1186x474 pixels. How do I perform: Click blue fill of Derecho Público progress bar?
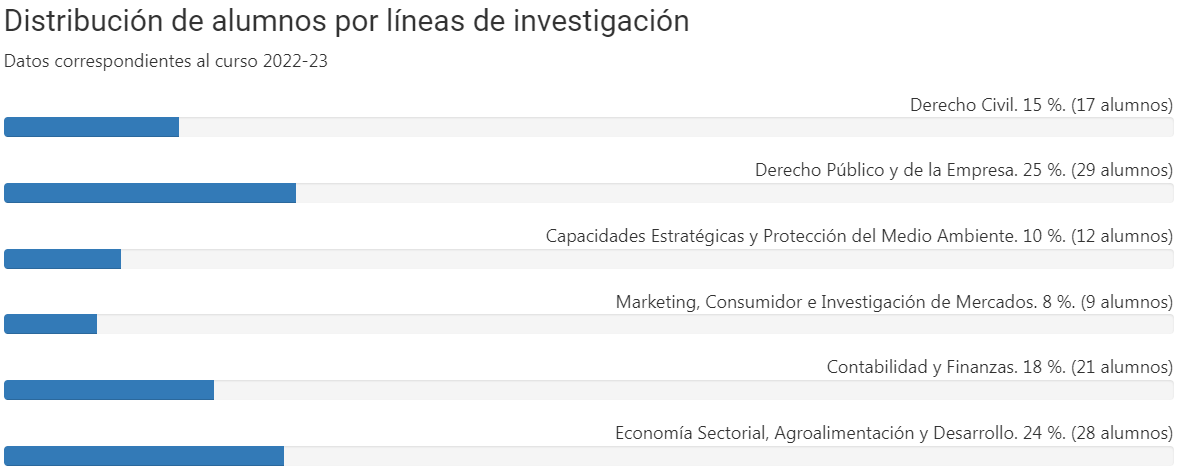point(150,193)
